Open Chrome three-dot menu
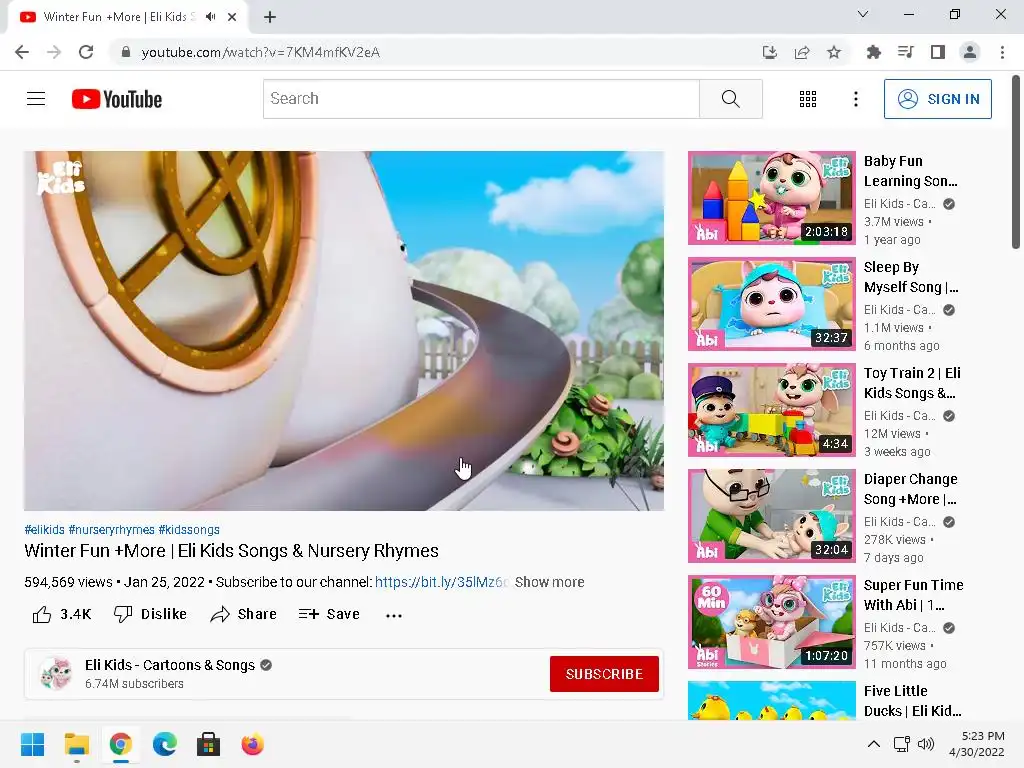This screenshot has height=768, width=1024. click(1002, 52)
